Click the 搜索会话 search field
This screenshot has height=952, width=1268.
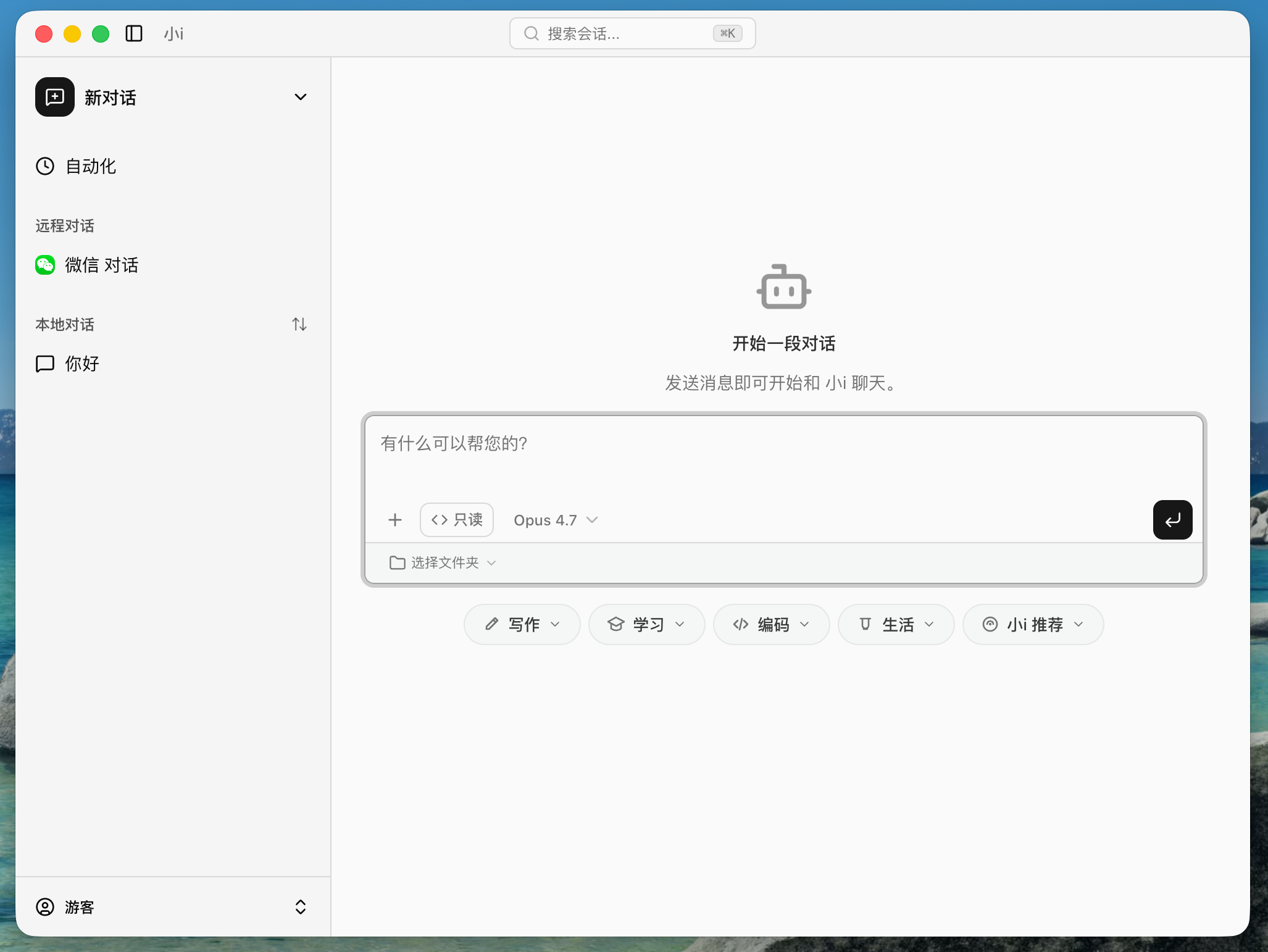click(632, 33)
